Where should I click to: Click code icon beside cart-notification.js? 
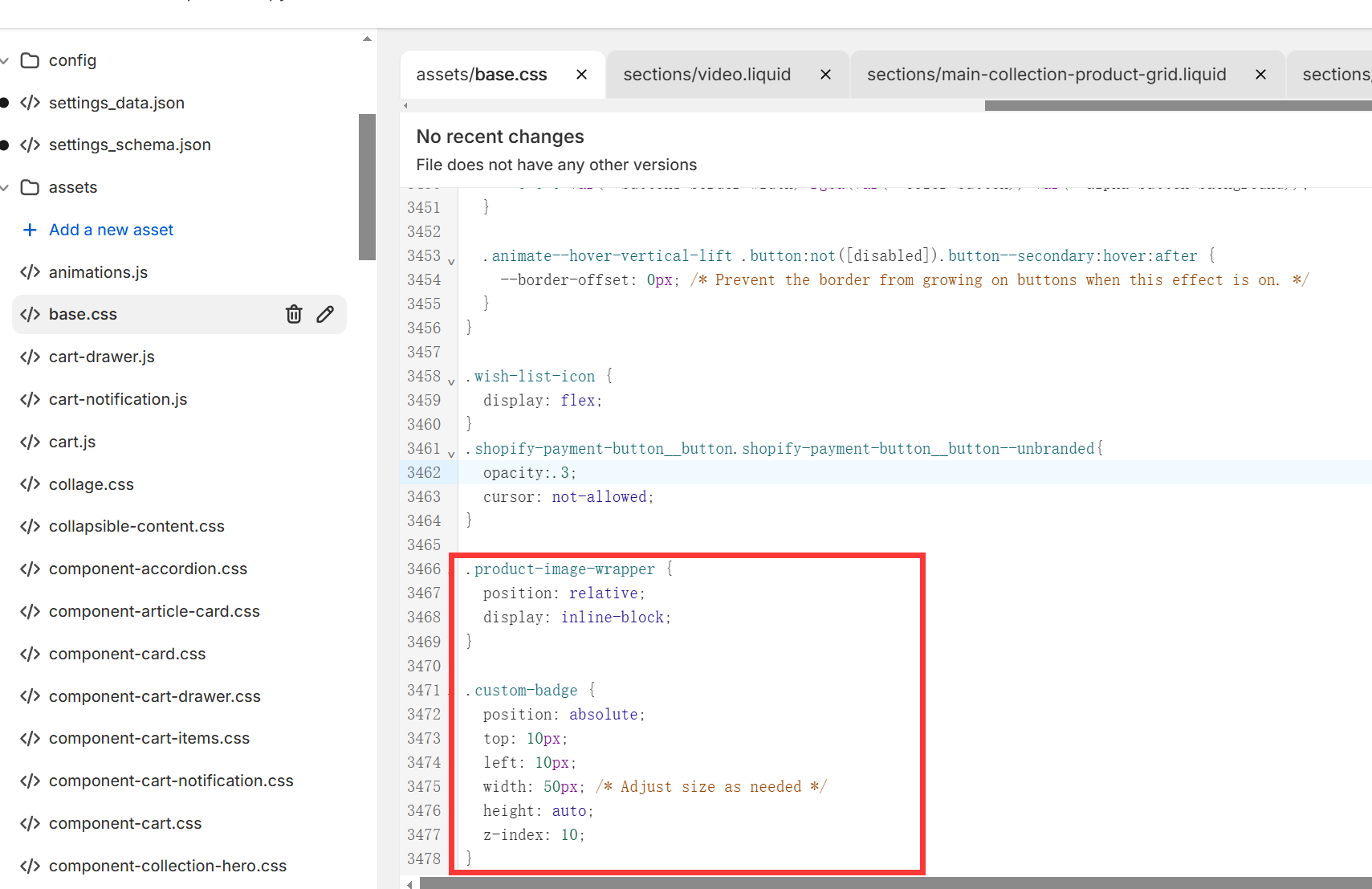click(30, 399)
